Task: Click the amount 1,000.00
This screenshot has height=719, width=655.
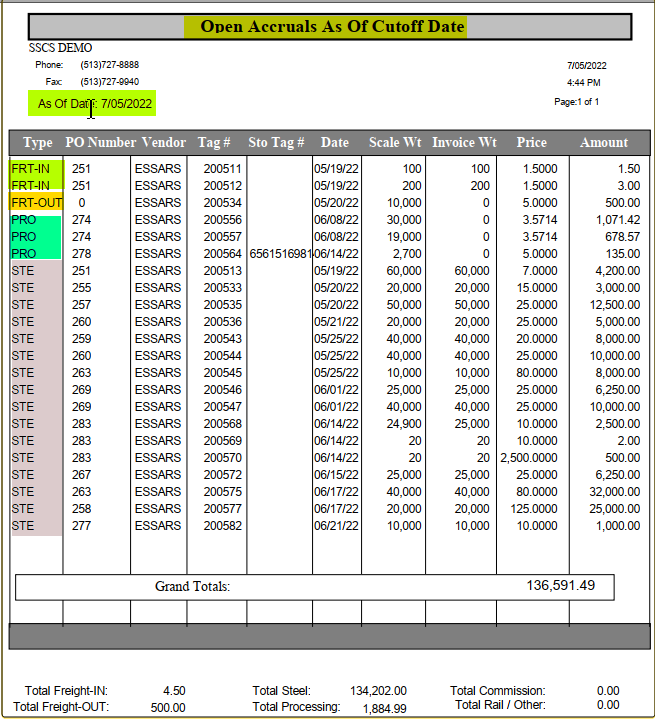Action: pos(618,525)
